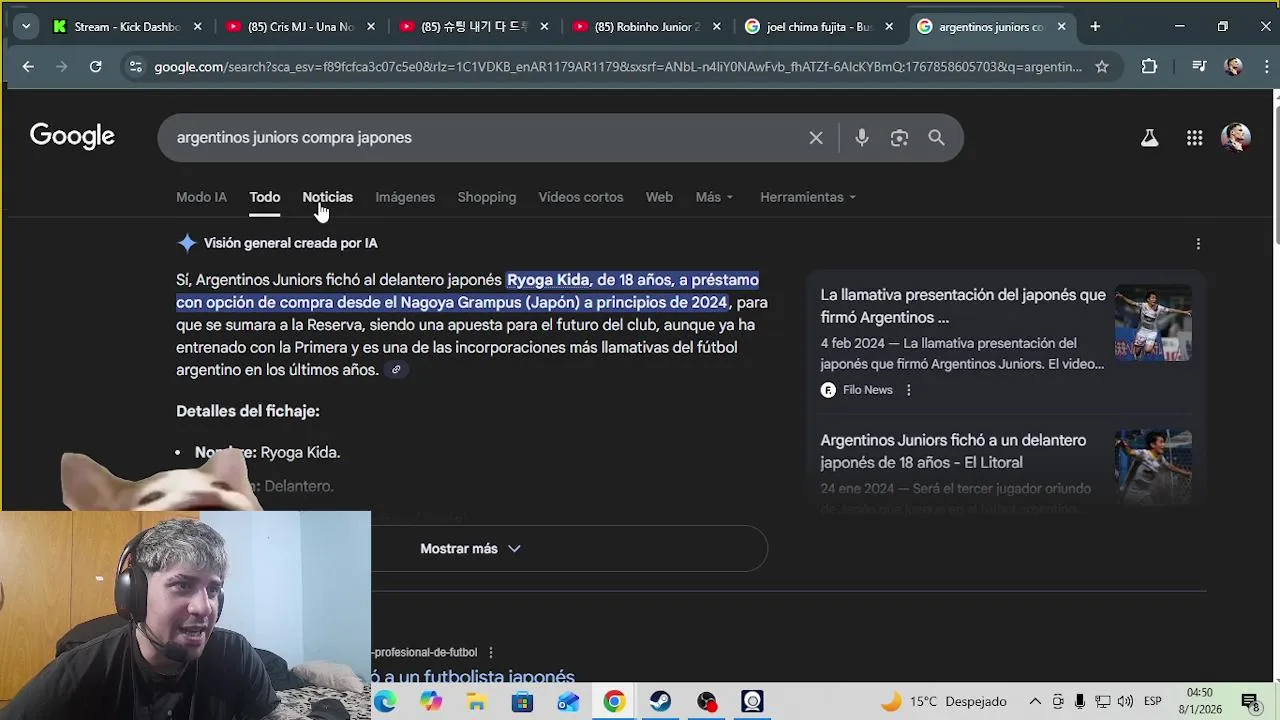Open a new browser tab
This screenshot has width=1280, height=720.
tap(1095, 27)
